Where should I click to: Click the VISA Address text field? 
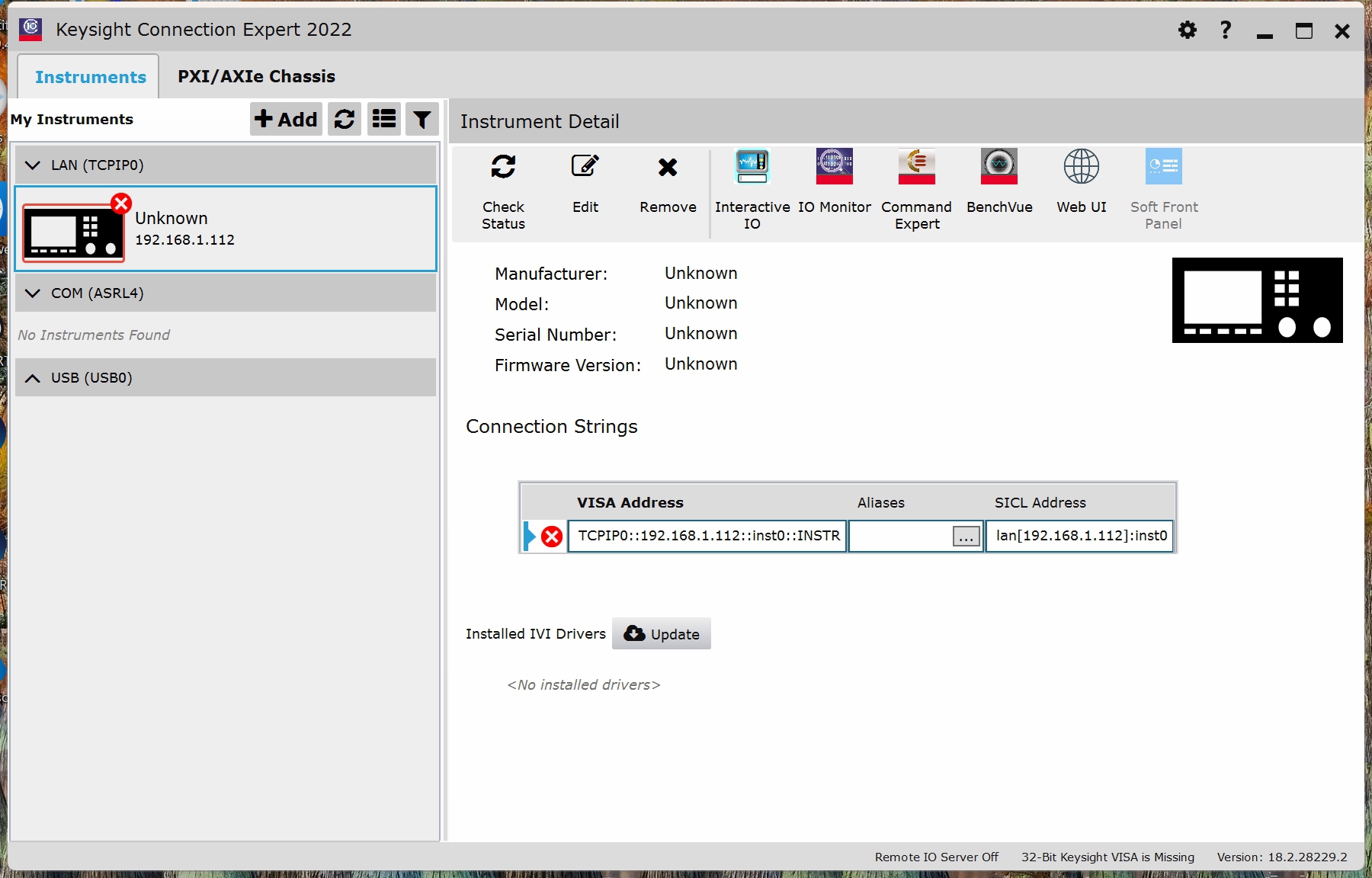click(707, 536)
